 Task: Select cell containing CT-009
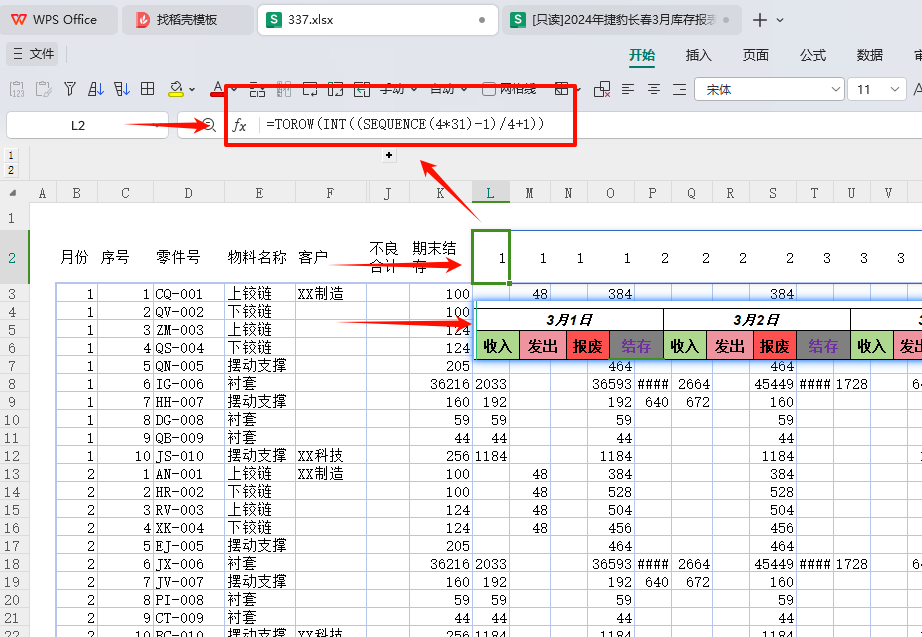click(x=188, y=618)
